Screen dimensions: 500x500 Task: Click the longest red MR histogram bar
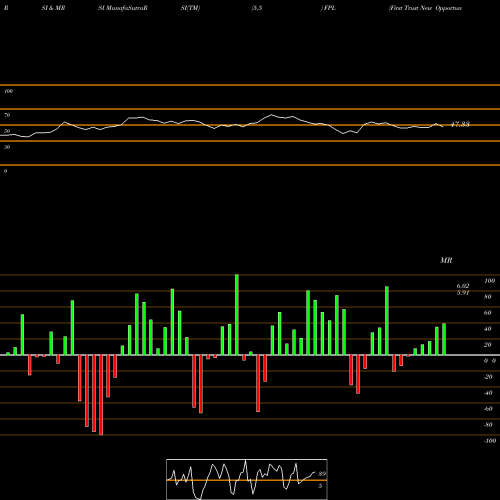101,395
